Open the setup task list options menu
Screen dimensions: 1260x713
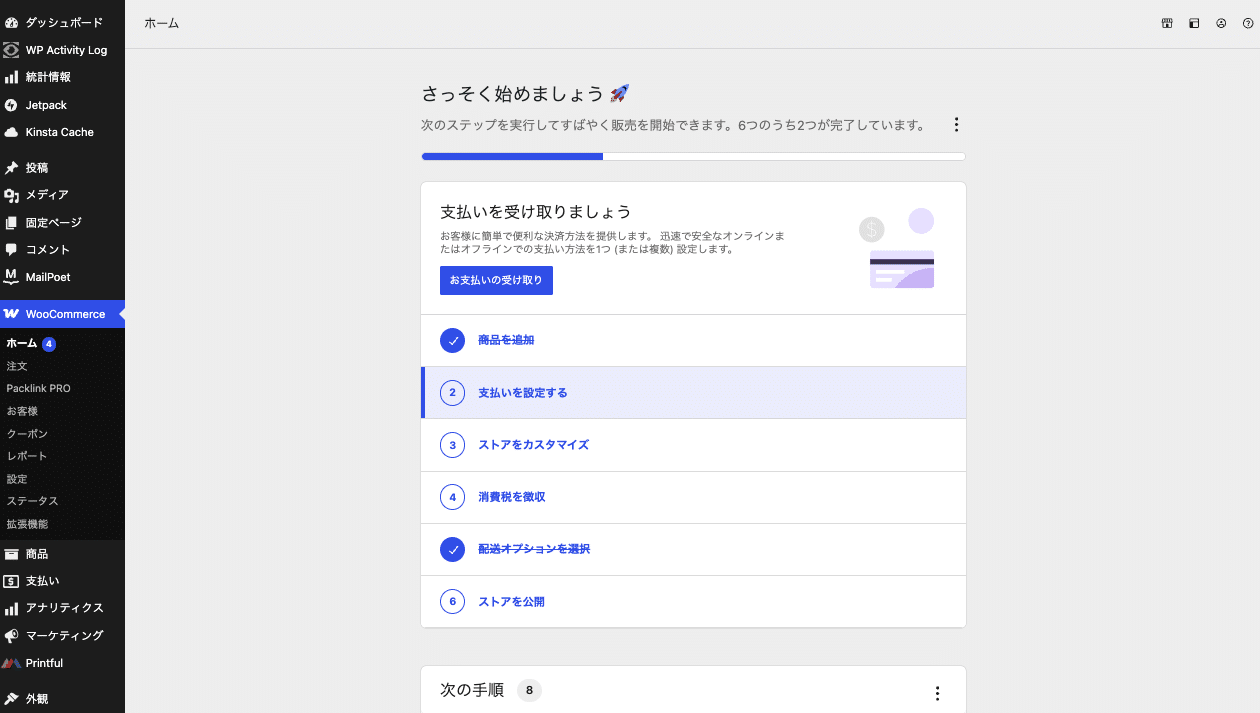click(x=956, y=125)
